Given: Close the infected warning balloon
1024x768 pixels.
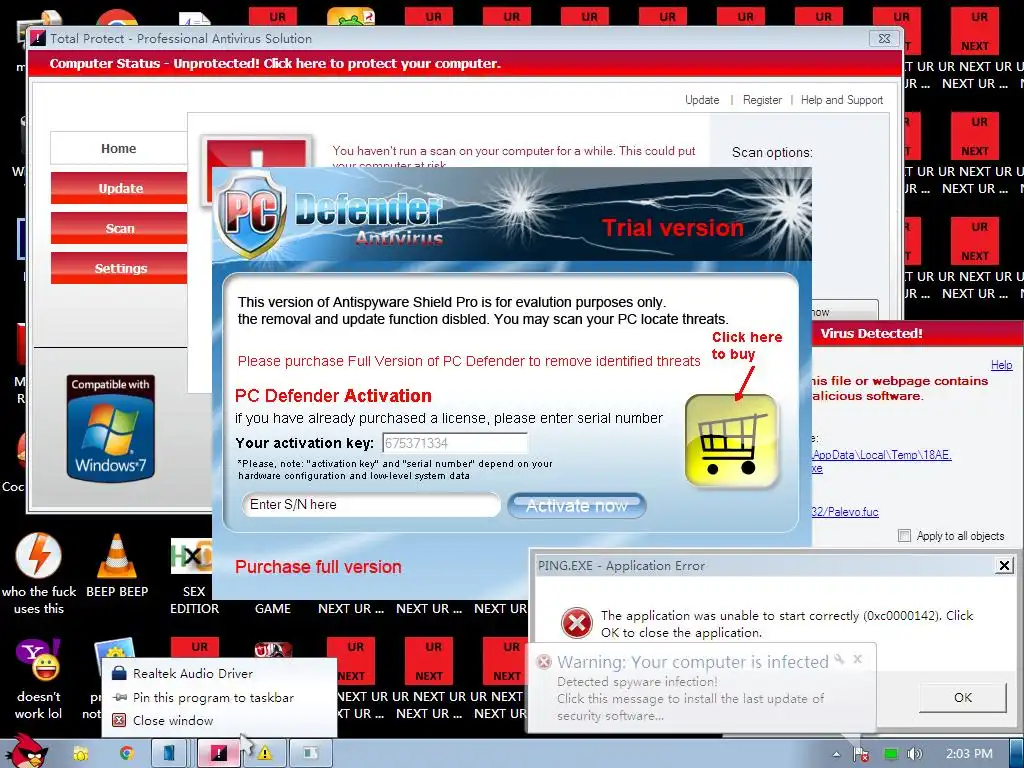Looking at the screenshot, I should point(858,659).
